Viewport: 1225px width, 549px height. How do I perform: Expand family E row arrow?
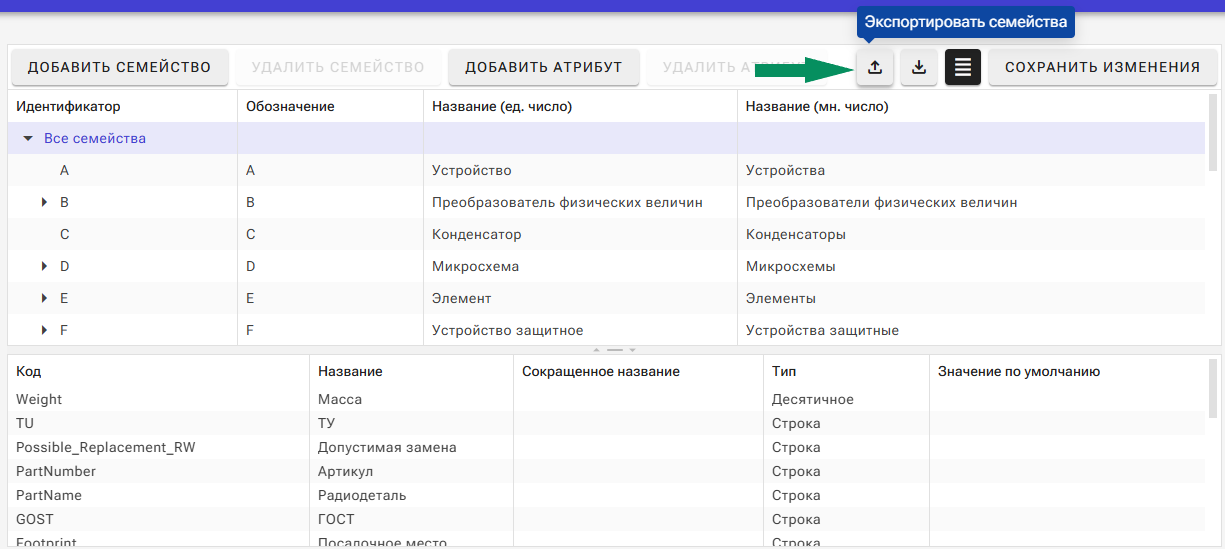tap(45, 299)
